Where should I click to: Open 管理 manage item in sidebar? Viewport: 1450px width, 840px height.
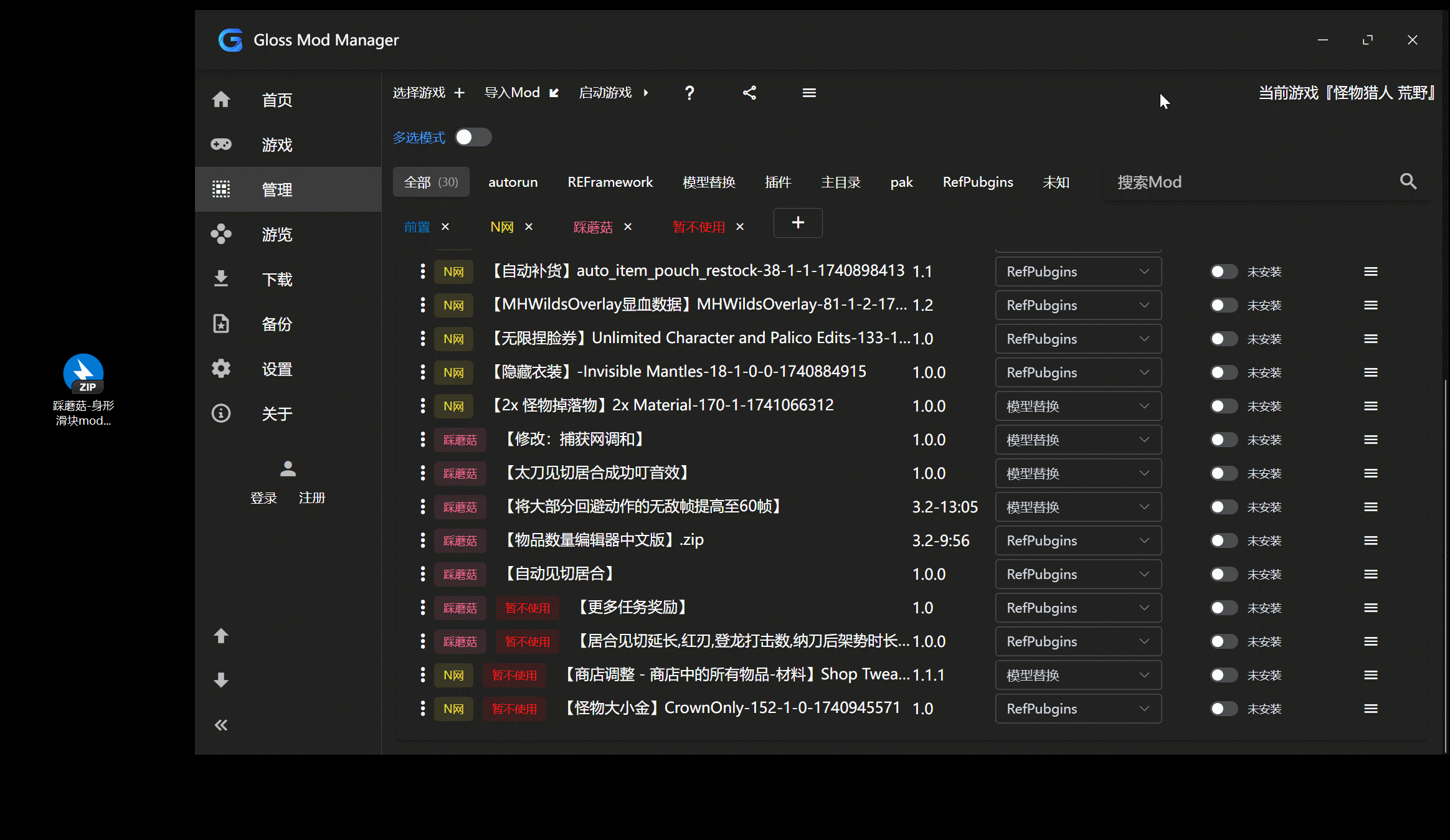coord(288,189)
